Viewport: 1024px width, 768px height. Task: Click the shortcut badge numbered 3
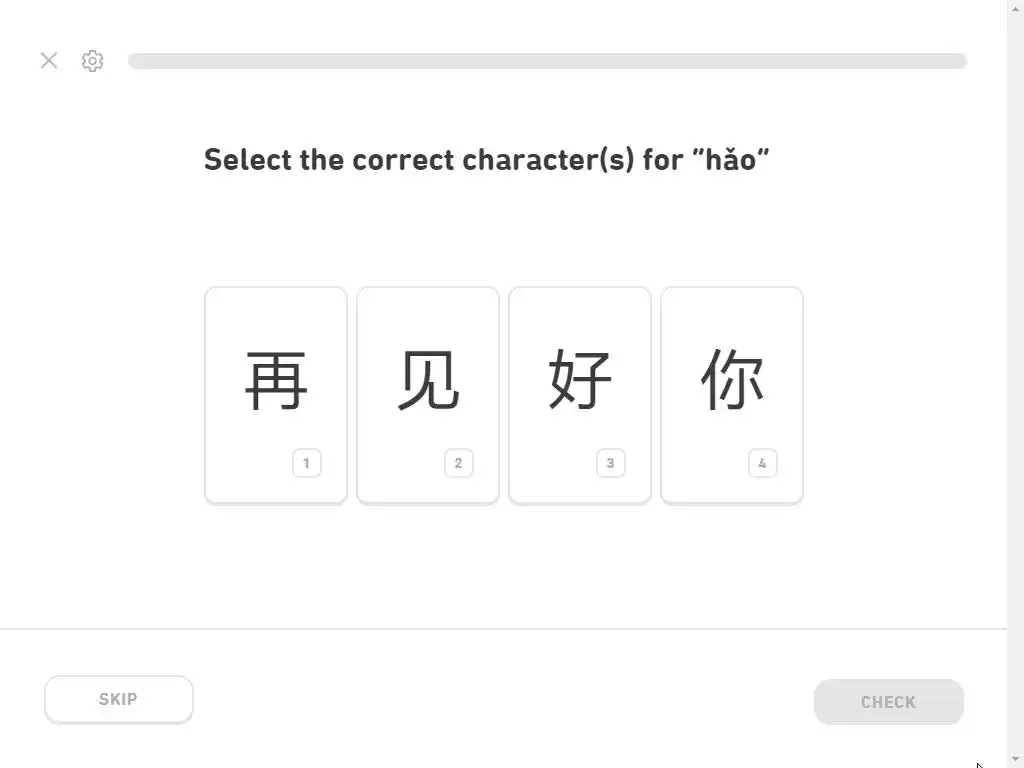click(610, 463)
